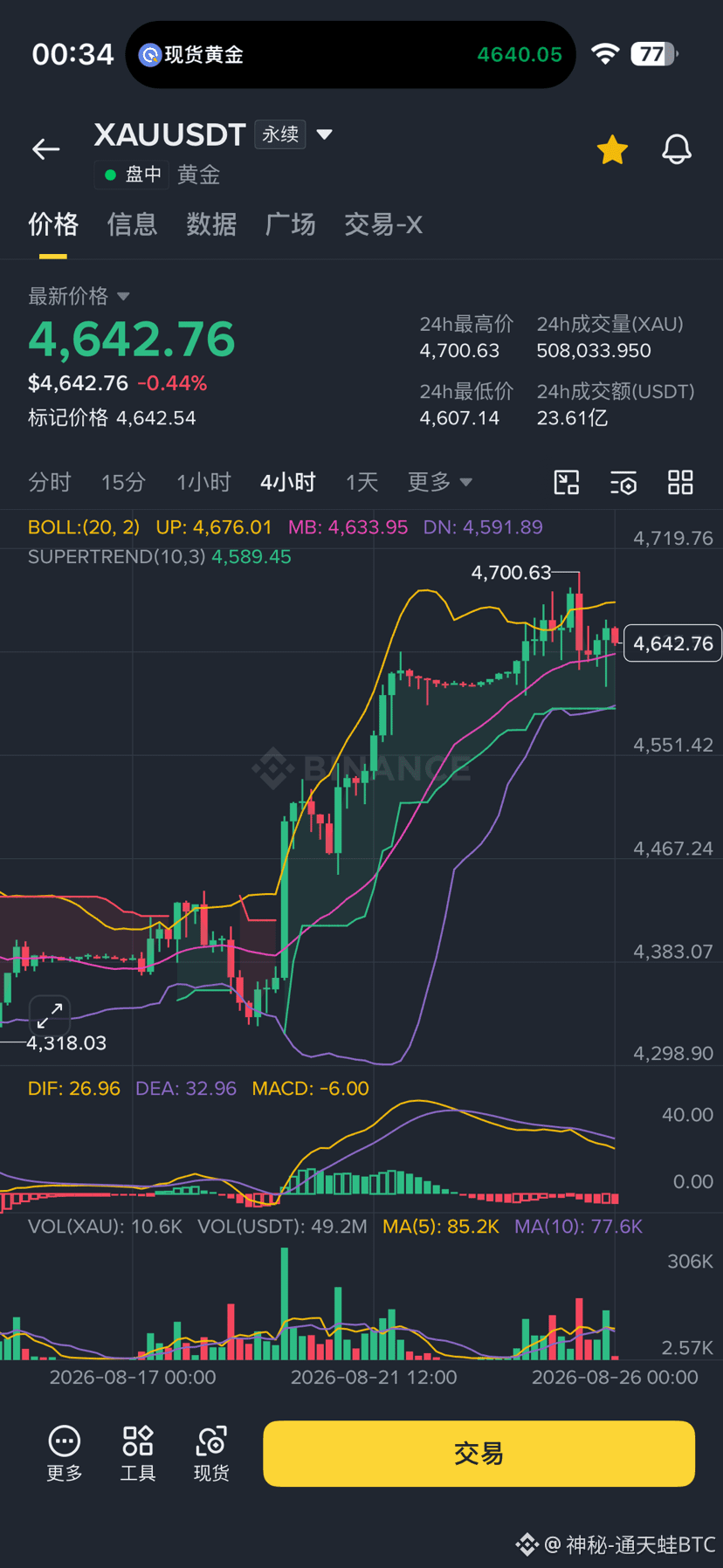Select the 1天 chart interval
Viewport: 723px width, 1568px height.
(x=361, y=482)
